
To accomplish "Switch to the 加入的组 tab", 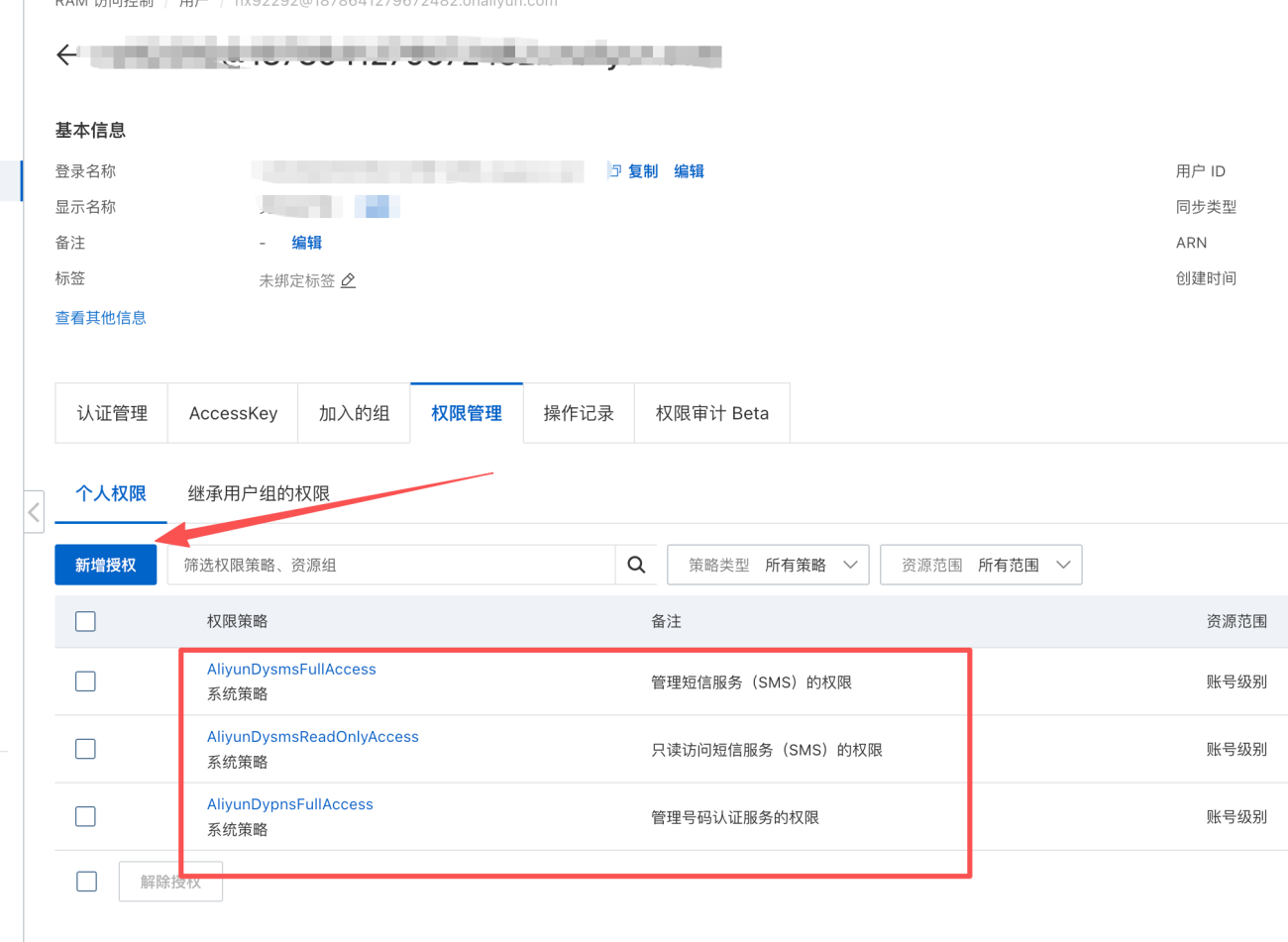I will (354, 413).
